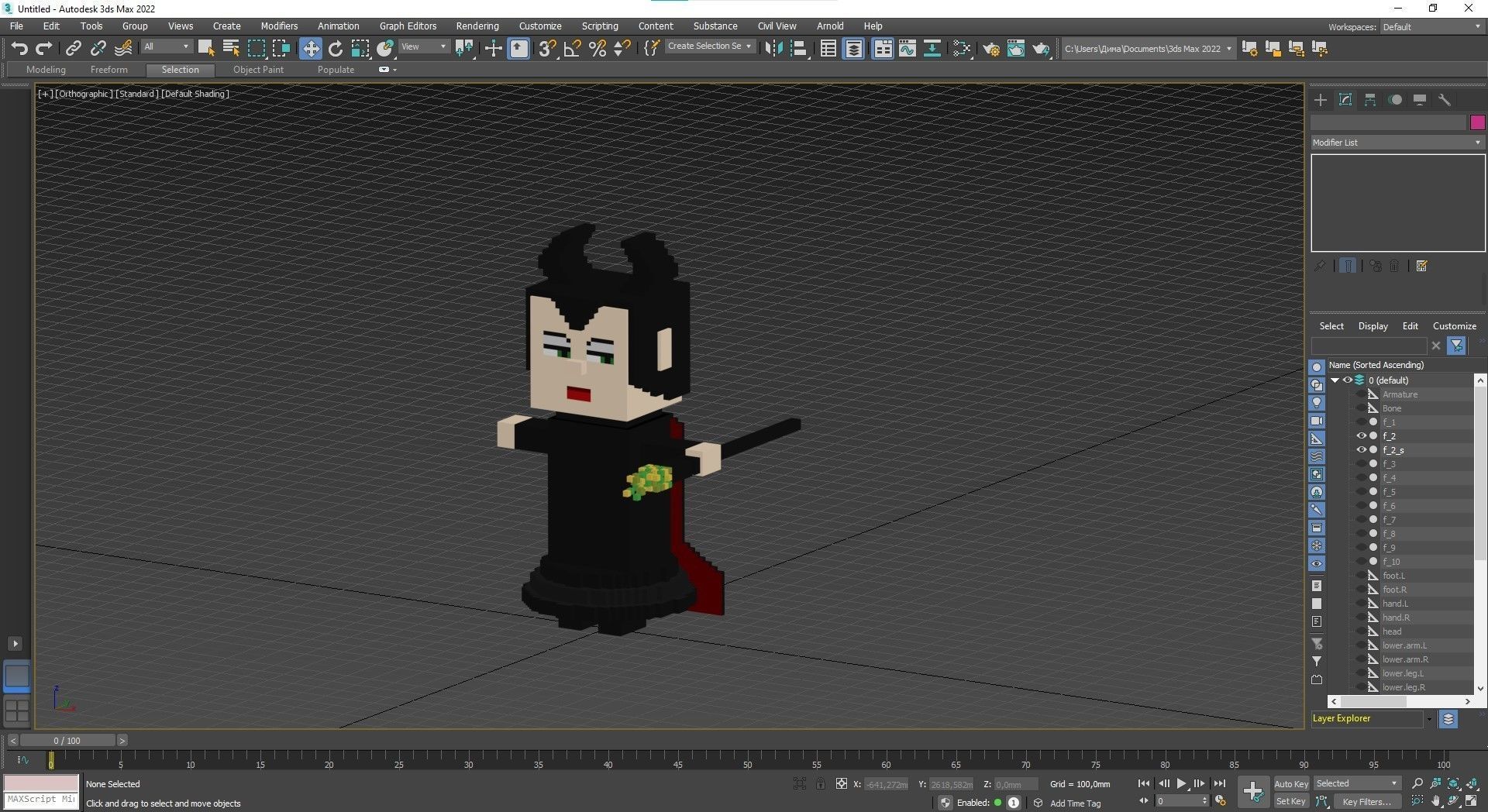
Task: Click the pink object color swatch
Action: click(x=1477, y=122)
